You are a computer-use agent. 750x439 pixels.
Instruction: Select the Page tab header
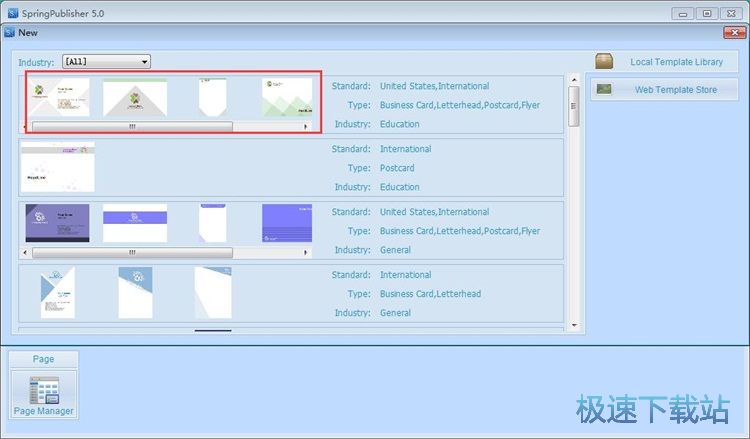[44, 359]
